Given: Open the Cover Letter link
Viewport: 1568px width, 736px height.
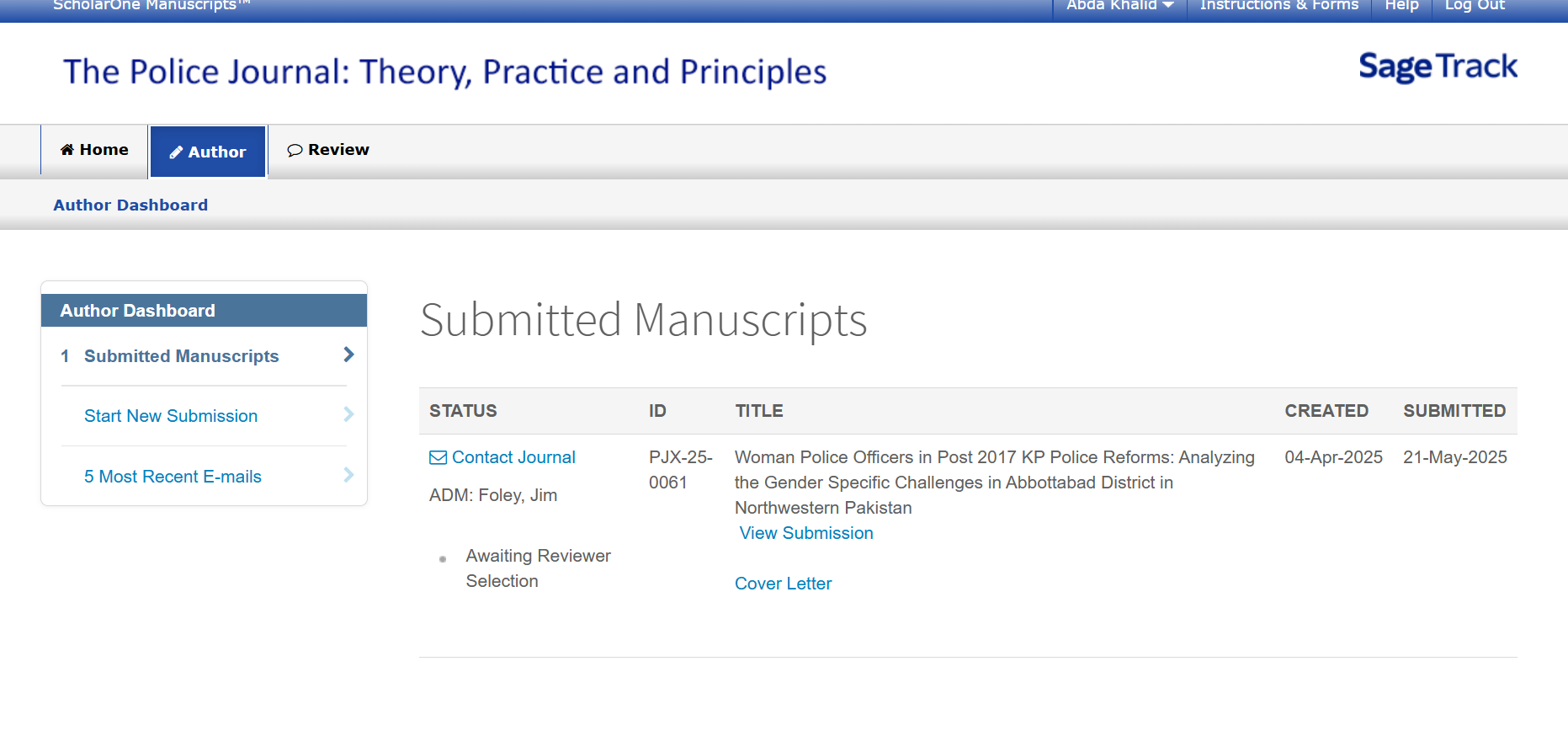Looking at the screenshot, I should point(783,584).
